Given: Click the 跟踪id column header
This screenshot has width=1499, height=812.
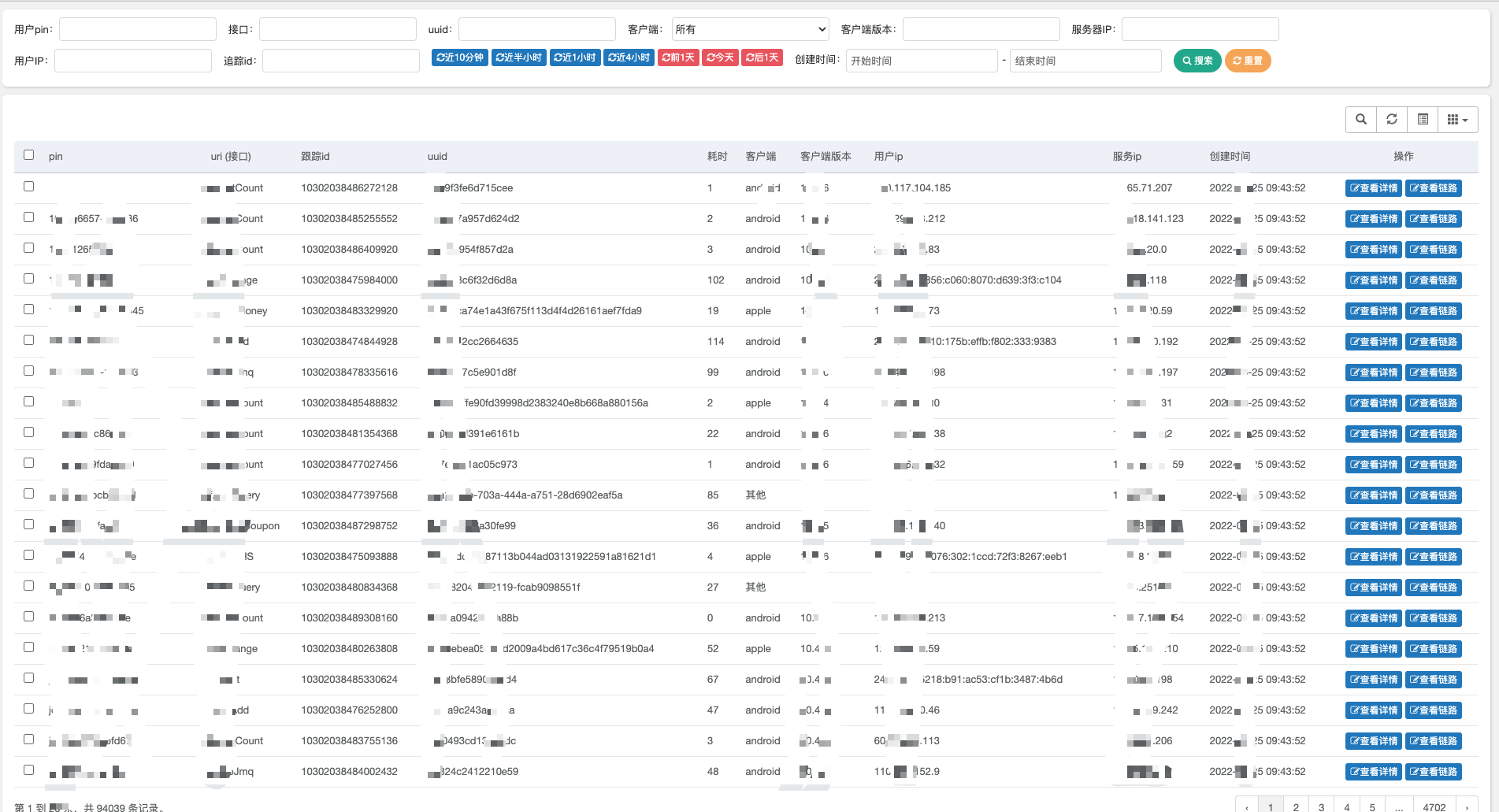Looking at the screenshot, I should [x=315, y=156].
